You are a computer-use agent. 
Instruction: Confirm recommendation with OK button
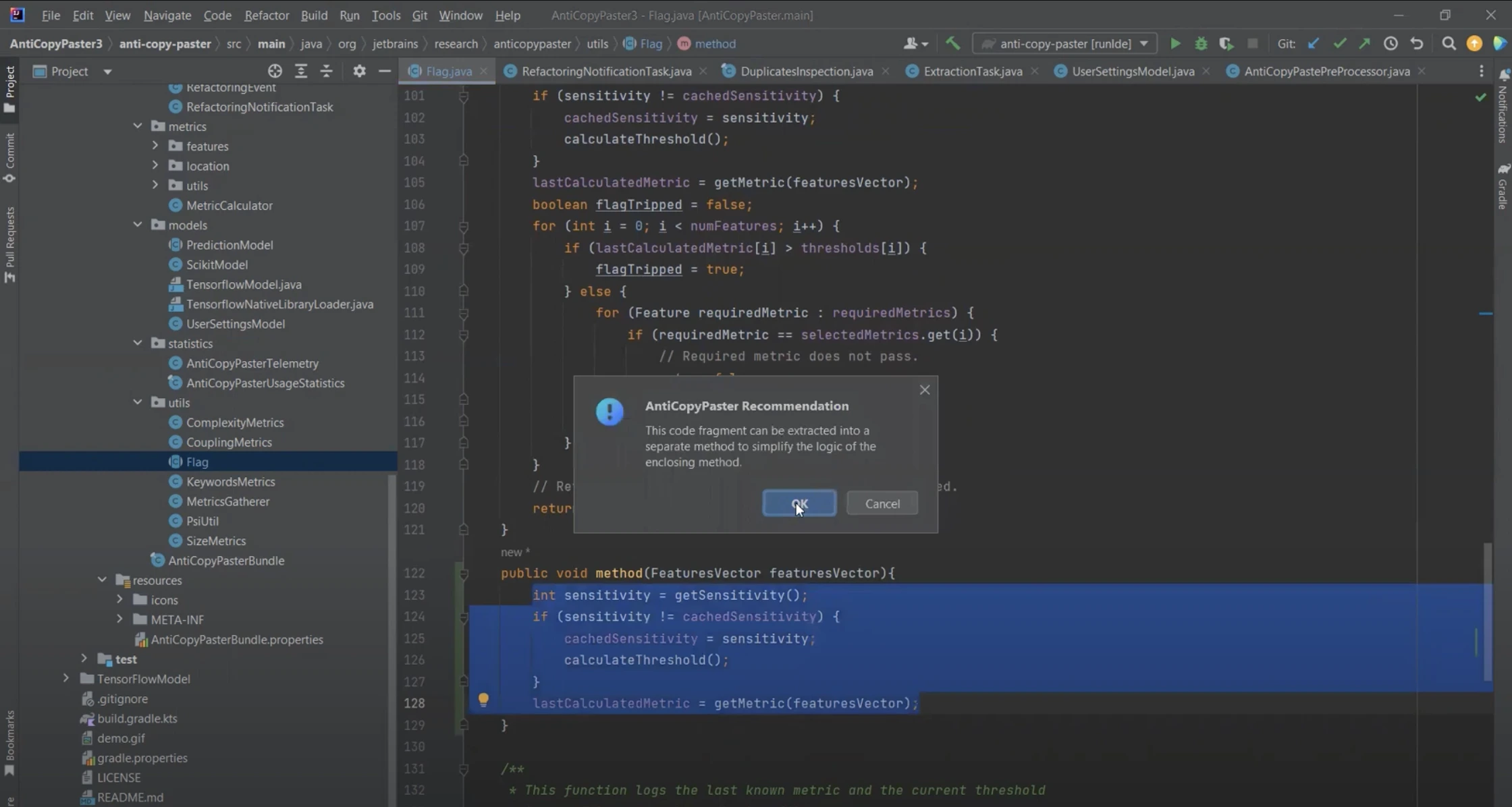pyautogui.click(x=799, y=503)
